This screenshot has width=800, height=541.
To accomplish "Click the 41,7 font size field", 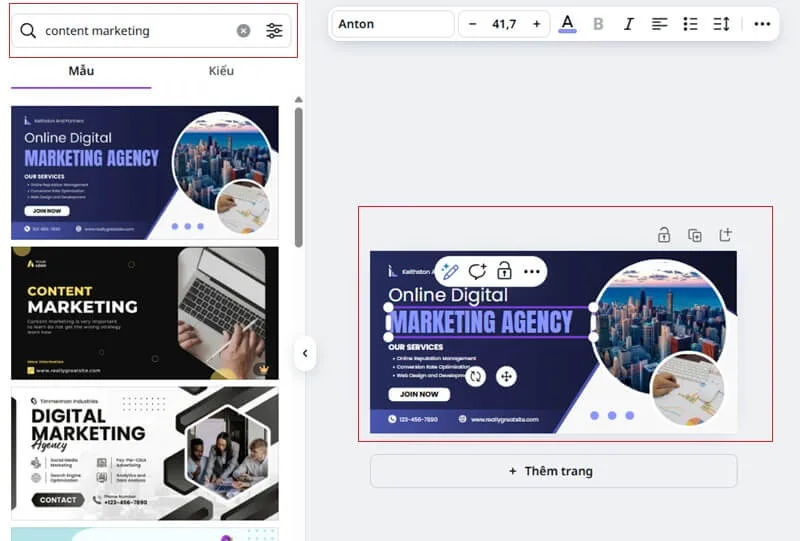I will pyautogui.click(x=504, y=24).
